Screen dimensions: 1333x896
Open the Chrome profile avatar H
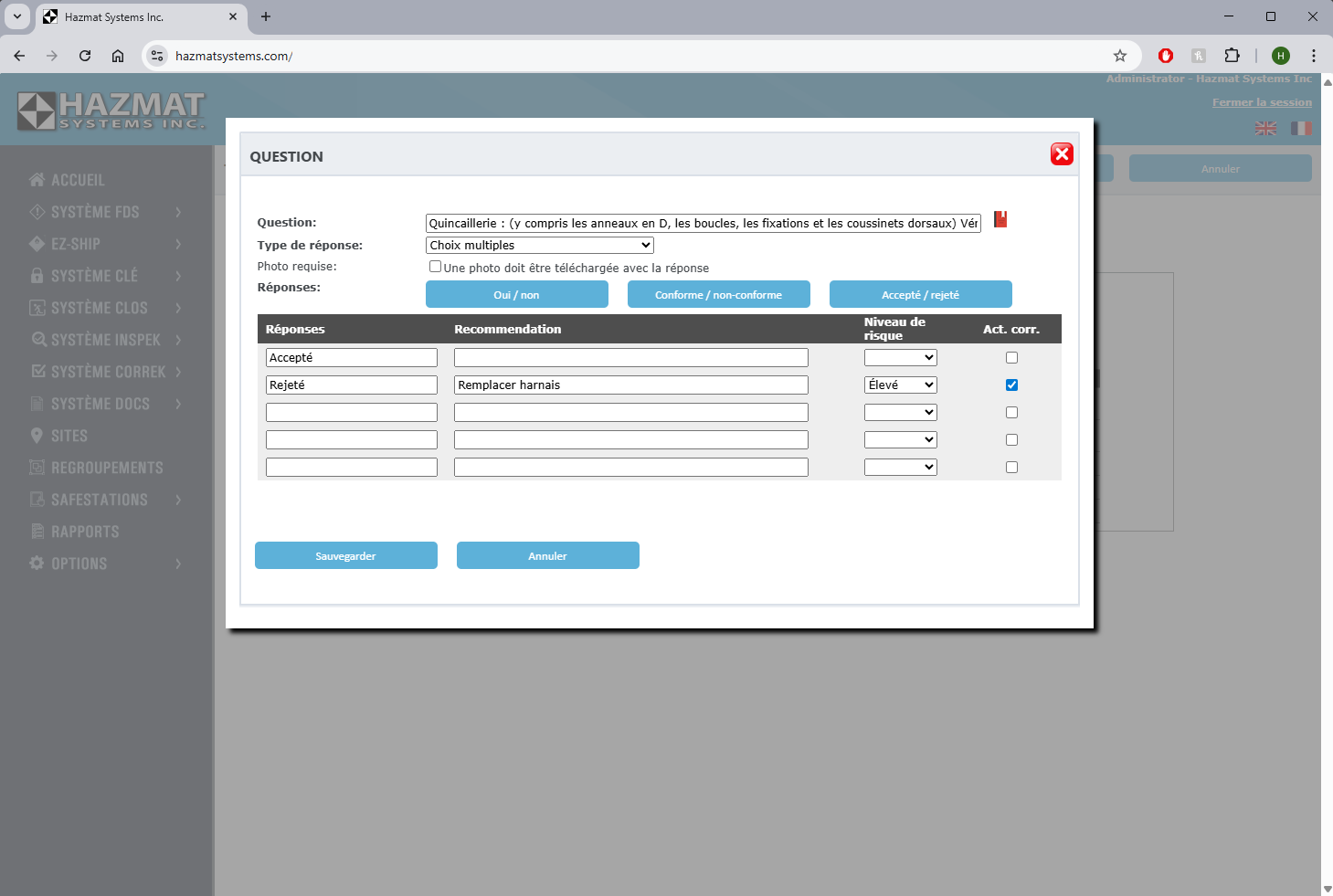[x=1280, y=56]
